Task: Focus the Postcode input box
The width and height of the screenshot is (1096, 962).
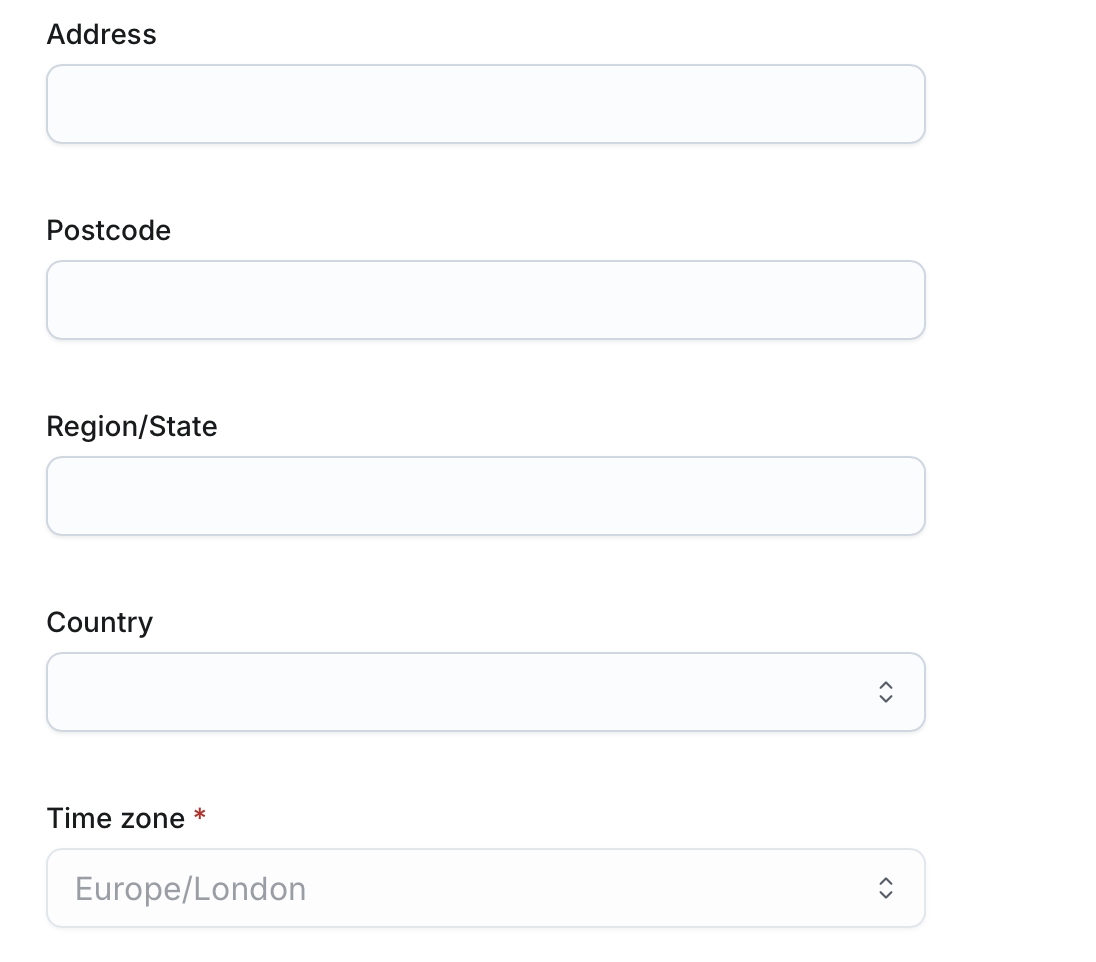Action: tap(485, 300)
